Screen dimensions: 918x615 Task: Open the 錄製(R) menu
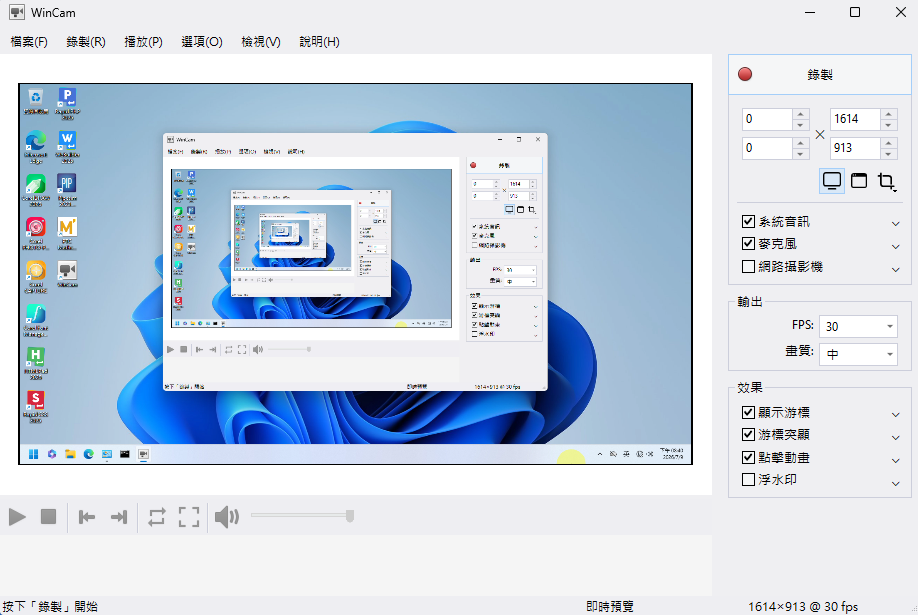pyautogui.click(x=86, y=42)
